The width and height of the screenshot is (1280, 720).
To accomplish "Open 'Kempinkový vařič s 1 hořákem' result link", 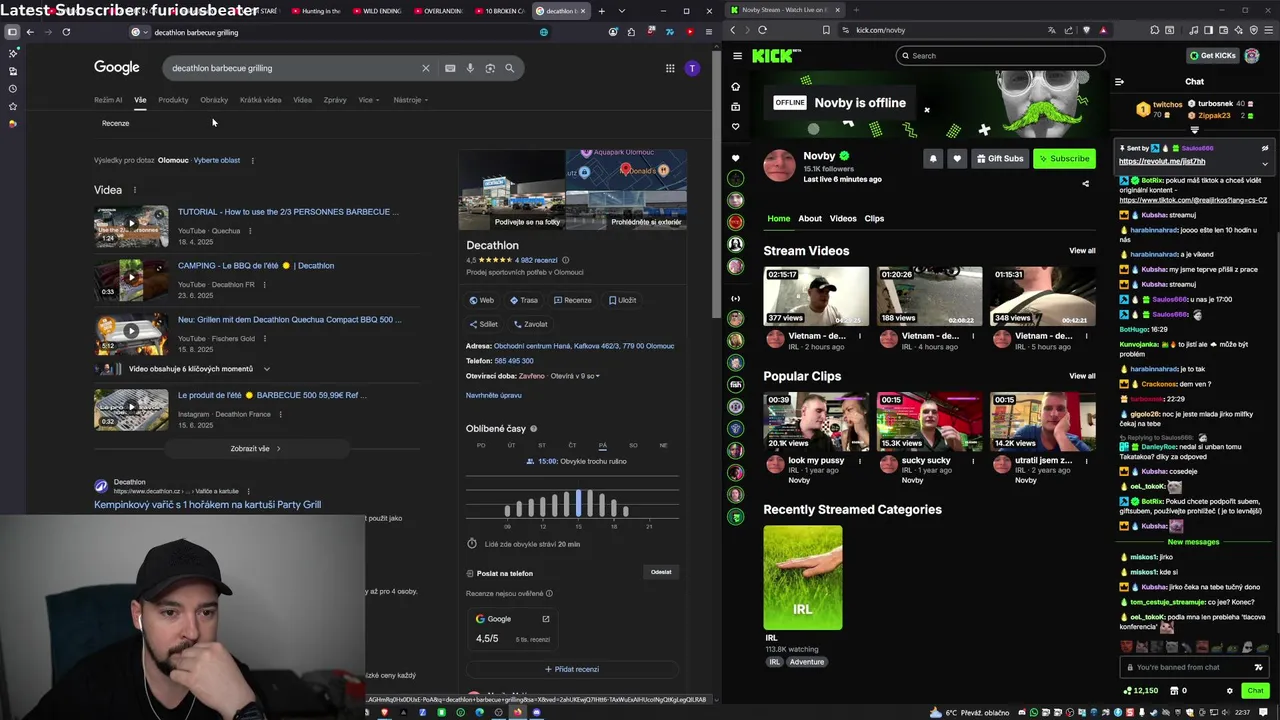I will point(207,505).
